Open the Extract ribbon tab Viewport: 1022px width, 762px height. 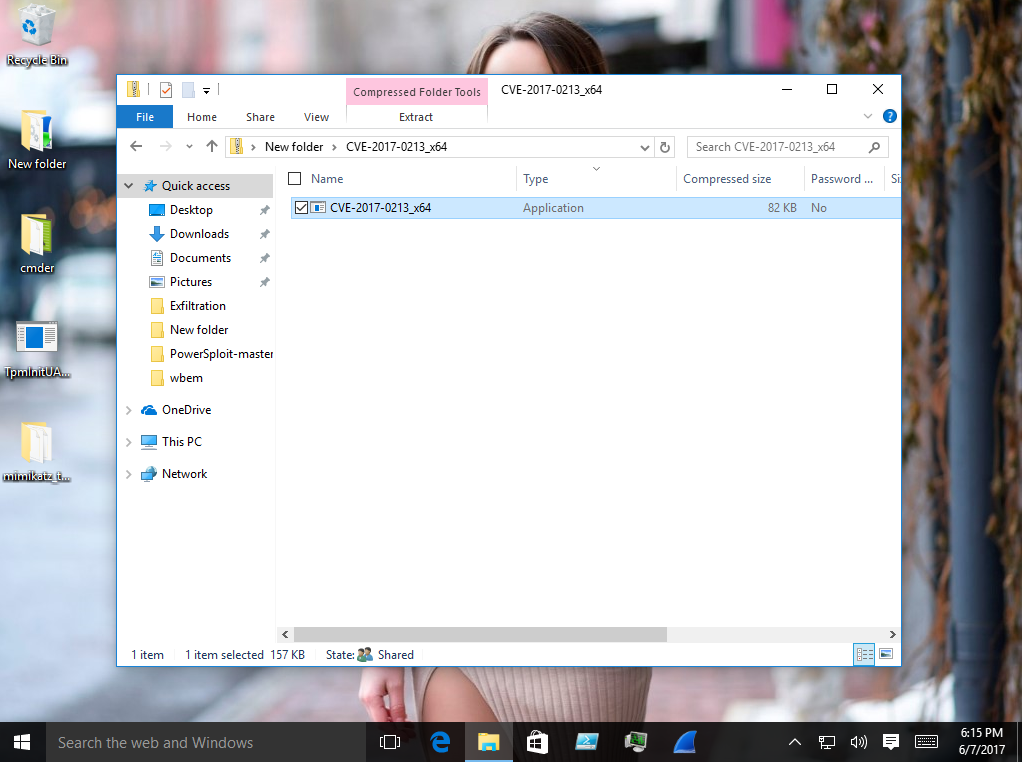tap(416, 117)
